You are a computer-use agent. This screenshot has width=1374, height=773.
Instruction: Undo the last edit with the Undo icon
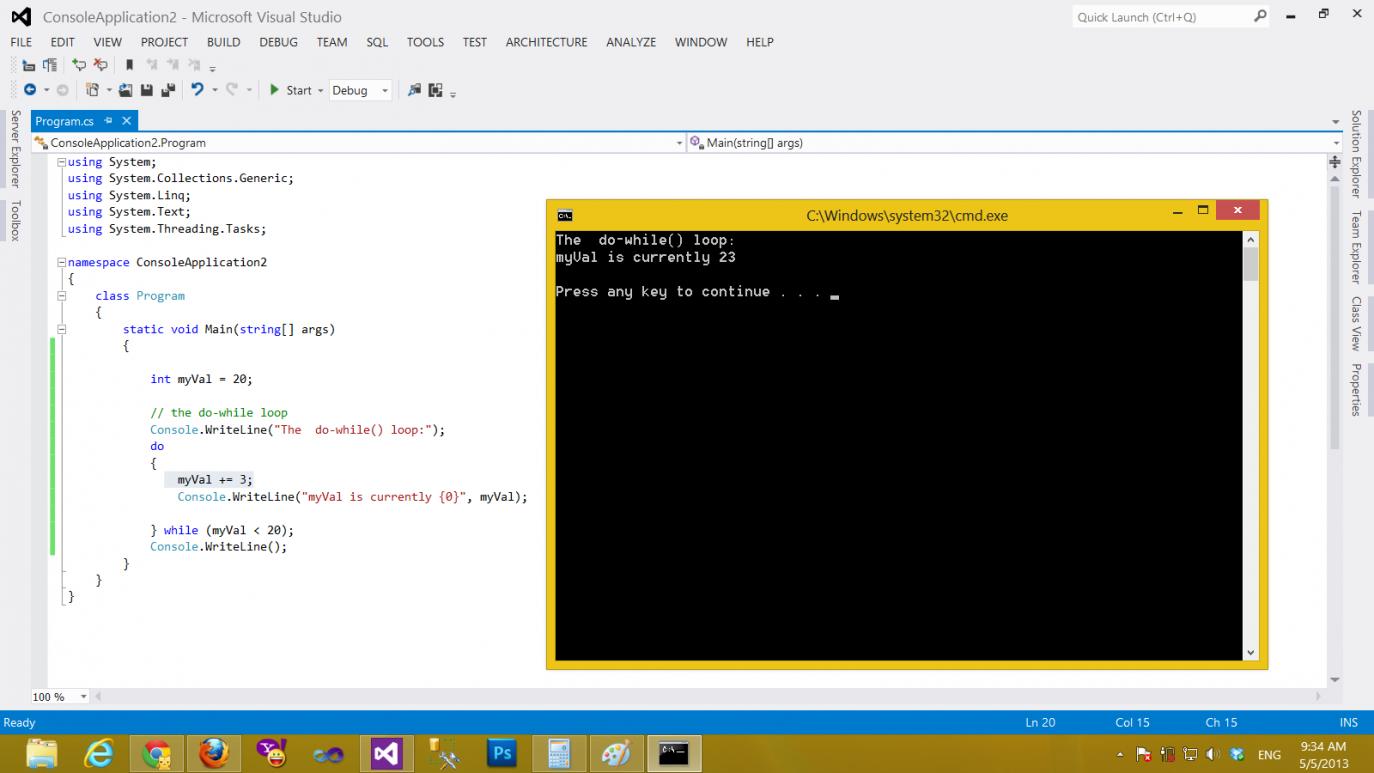point(197,90)
